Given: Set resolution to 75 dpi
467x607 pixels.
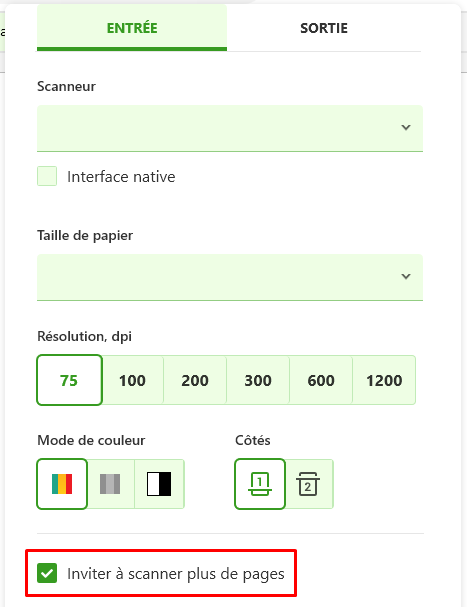Looking at the screenshot, I should pyautogui.click(x=69, y=380).
